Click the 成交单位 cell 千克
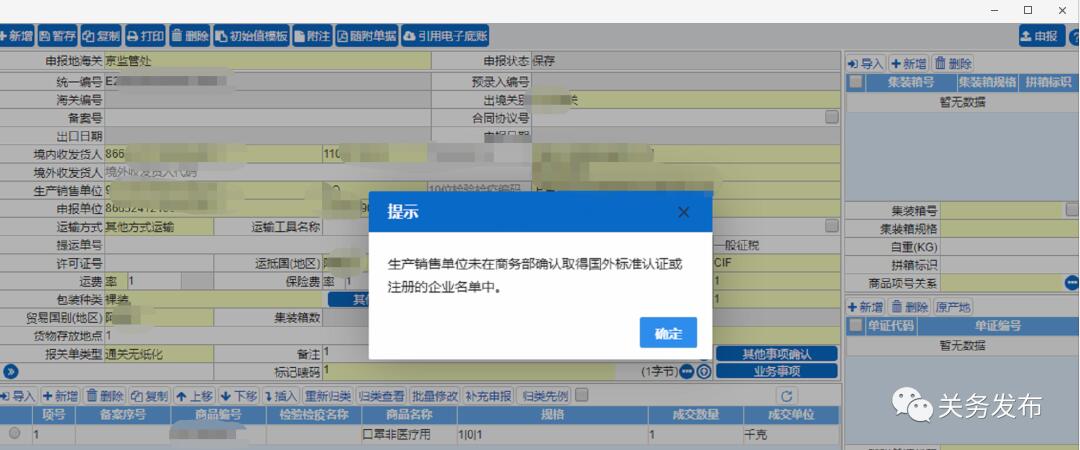Image resolution: width=1080 pixels, height=450 pixels. [x=791, y=435]
